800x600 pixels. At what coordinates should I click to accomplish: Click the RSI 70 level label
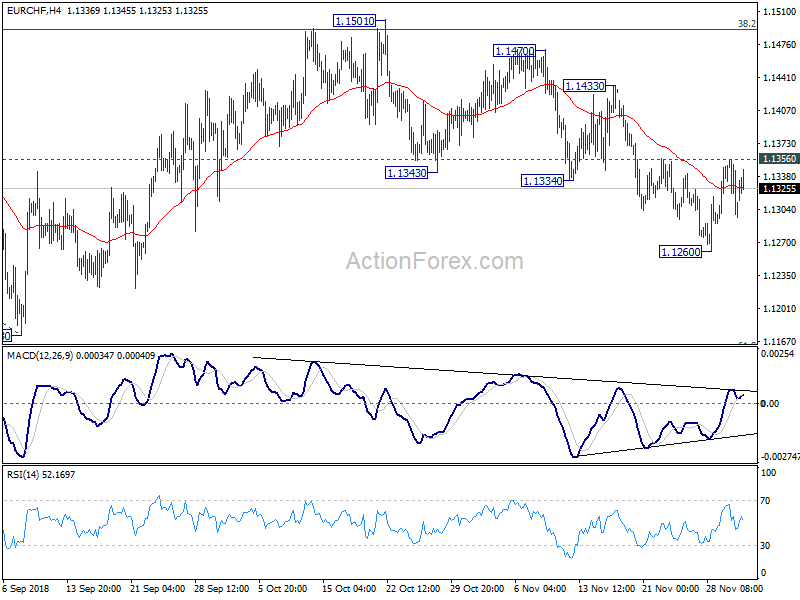pos(765,501)
